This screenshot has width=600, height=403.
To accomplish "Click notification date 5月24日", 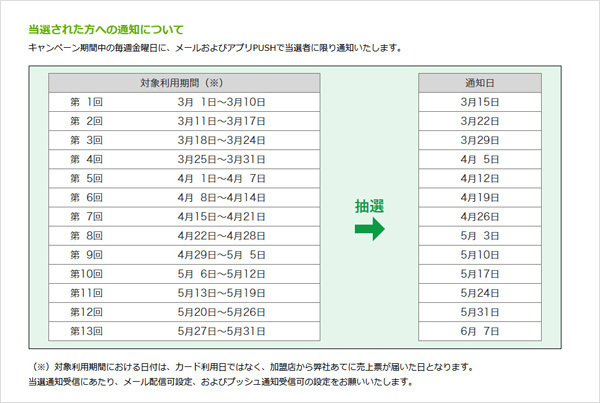I will click(480, 293).
